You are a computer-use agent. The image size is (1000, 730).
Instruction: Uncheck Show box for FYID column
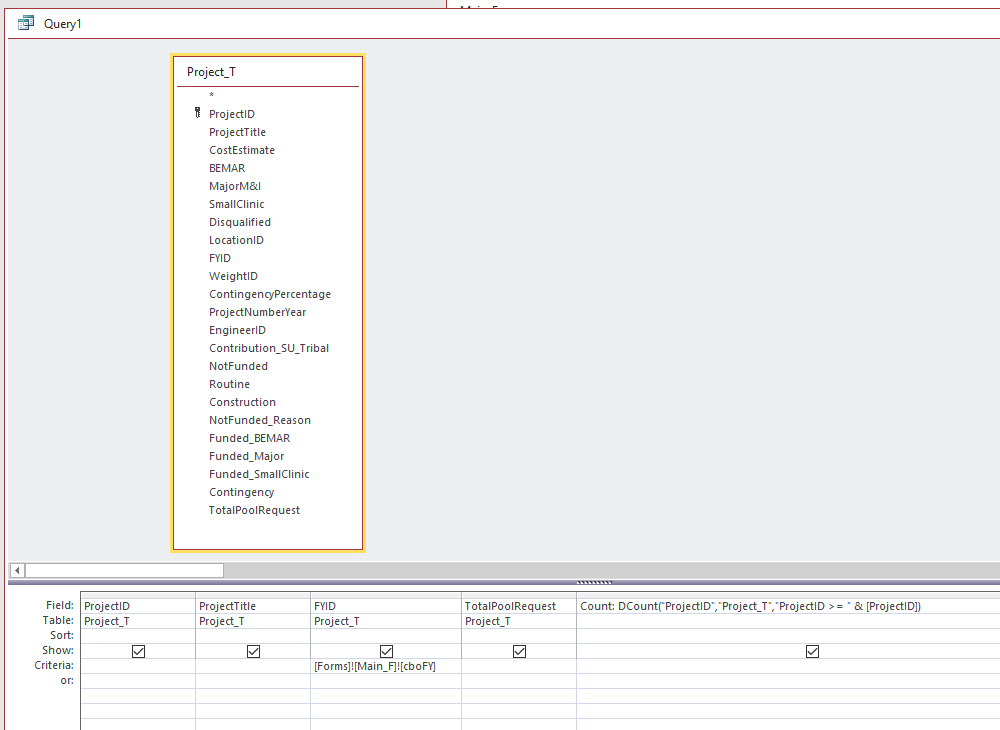(x=386, y=651)
